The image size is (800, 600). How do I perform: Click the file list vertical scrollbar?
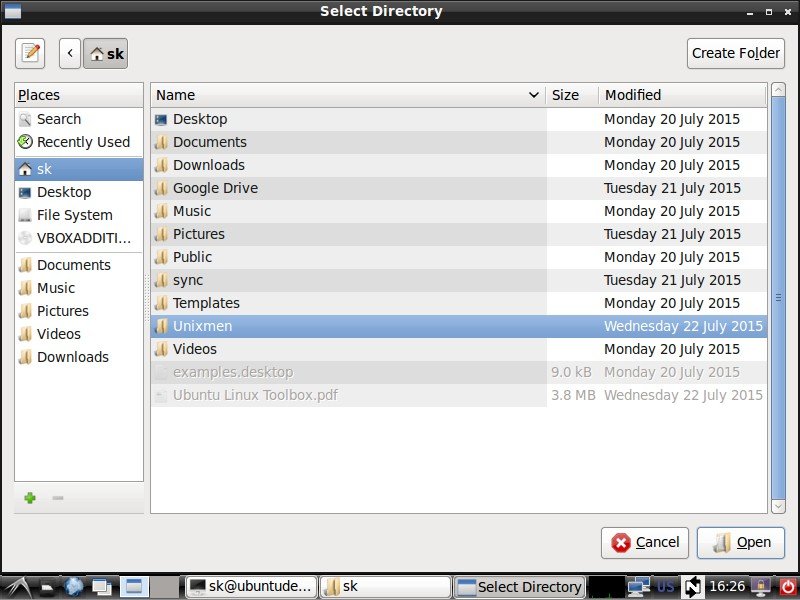(x=778, y=297)
